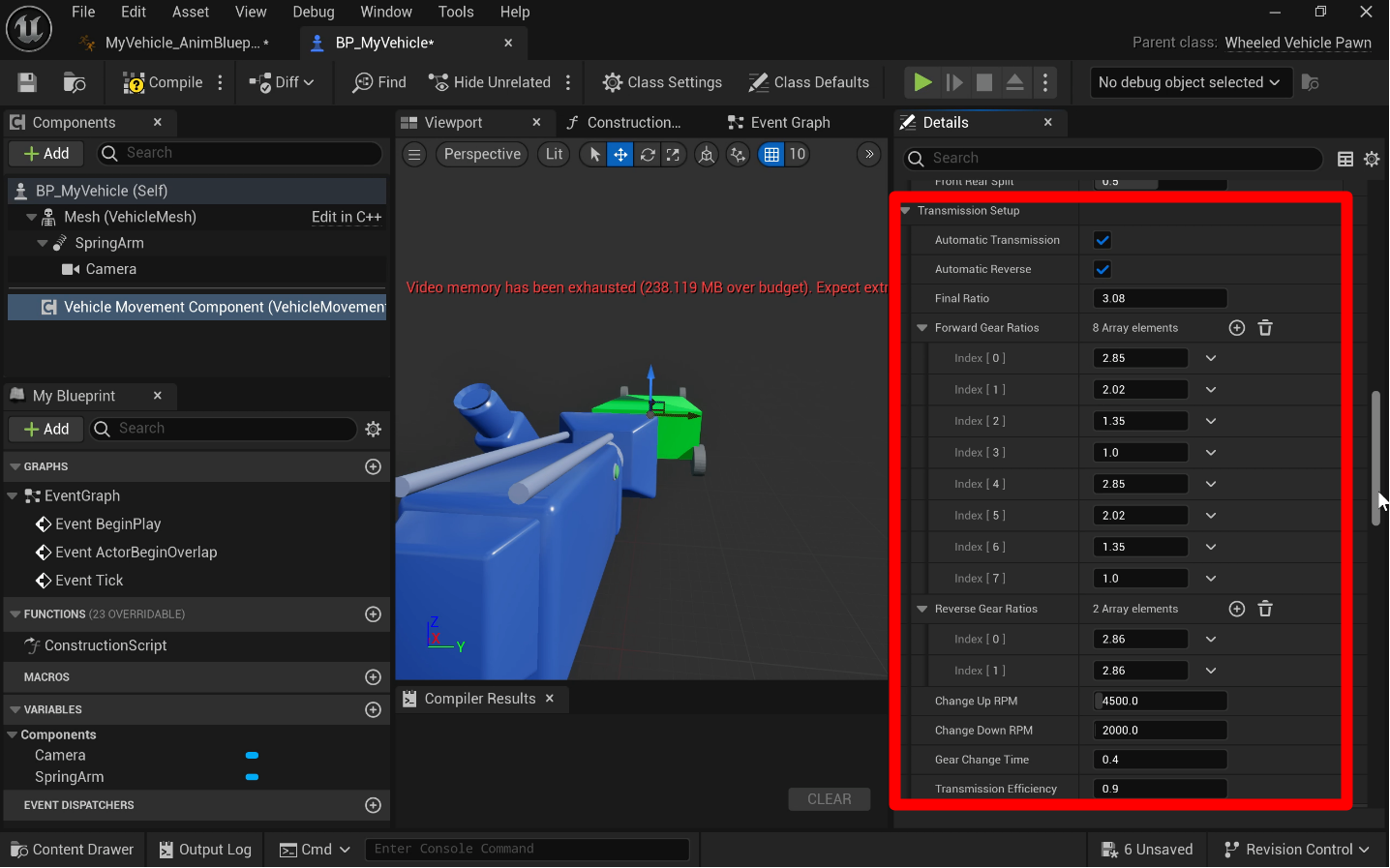Stop the play session
This screenshot has height=868, width=1390.
tap(984, 82)
